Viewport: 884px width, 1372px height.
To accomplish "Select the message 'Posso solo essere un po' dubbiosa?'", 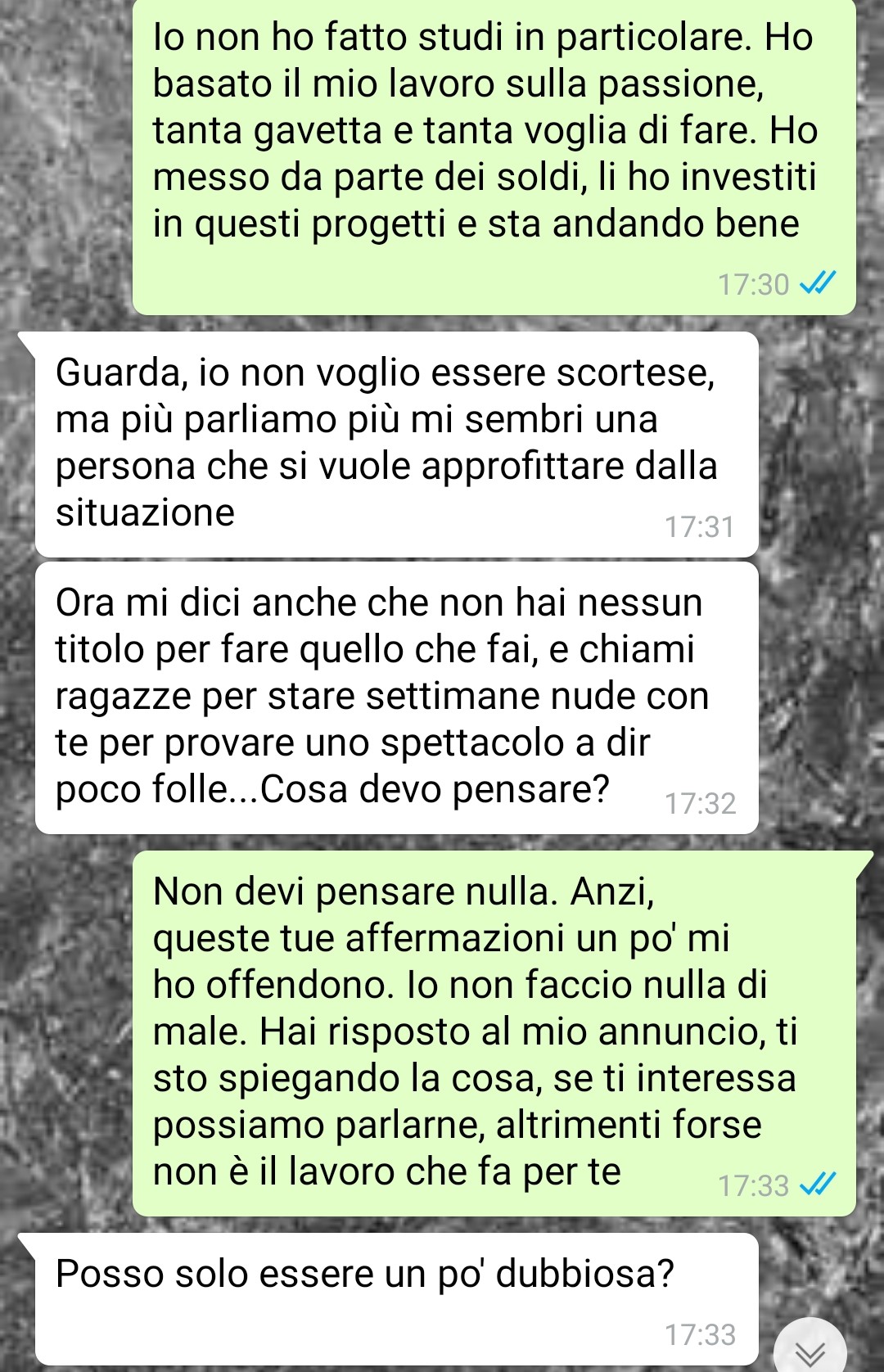I will (397, 1299).
